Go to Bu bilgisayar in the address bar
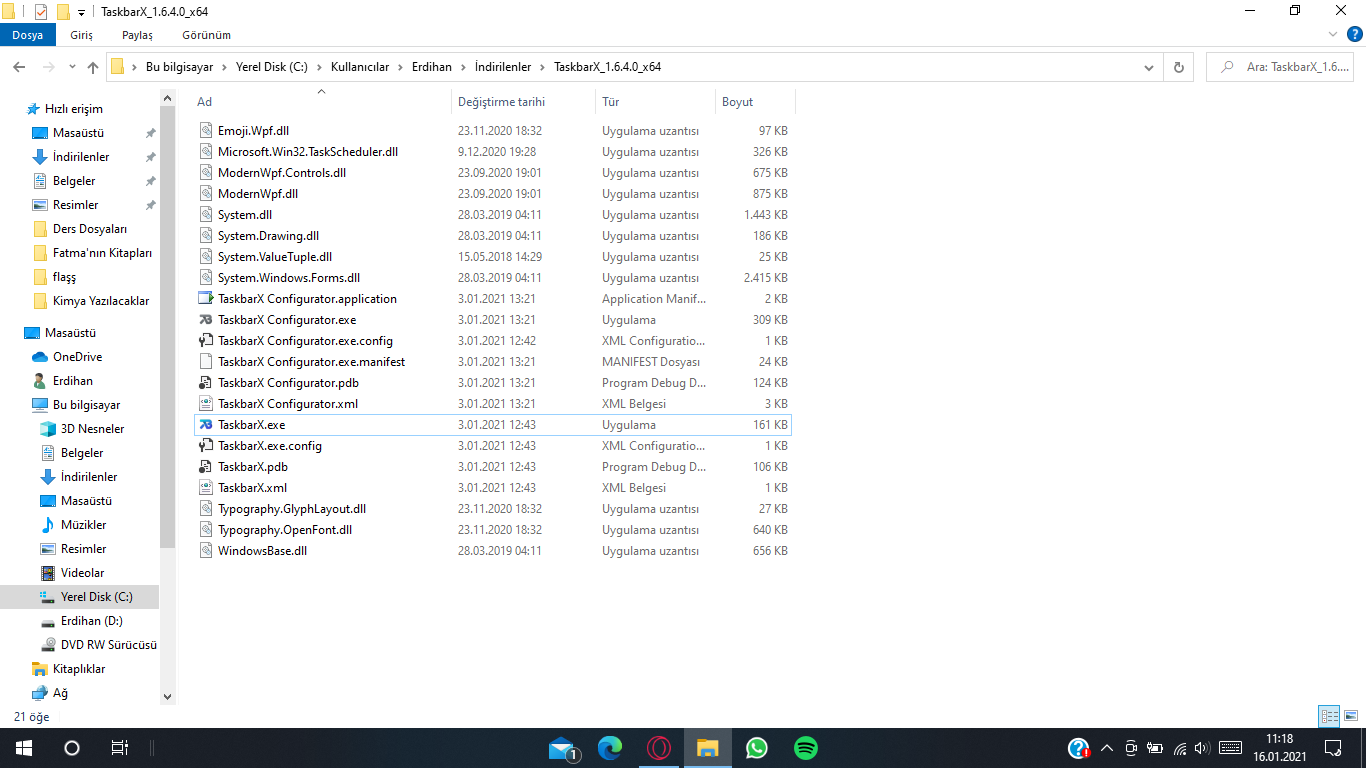 (x=181, y=67)
